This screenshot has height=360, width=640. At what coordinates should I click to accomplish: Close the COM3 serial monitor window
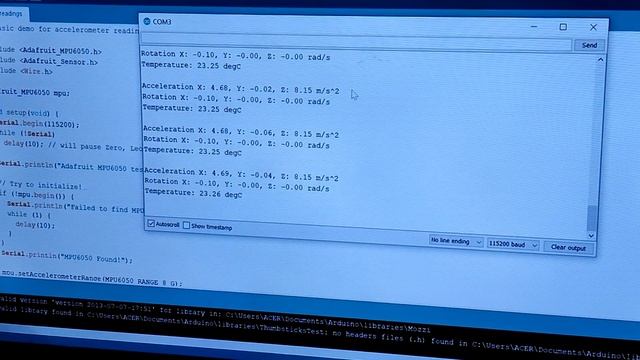[x=593, y=28]
